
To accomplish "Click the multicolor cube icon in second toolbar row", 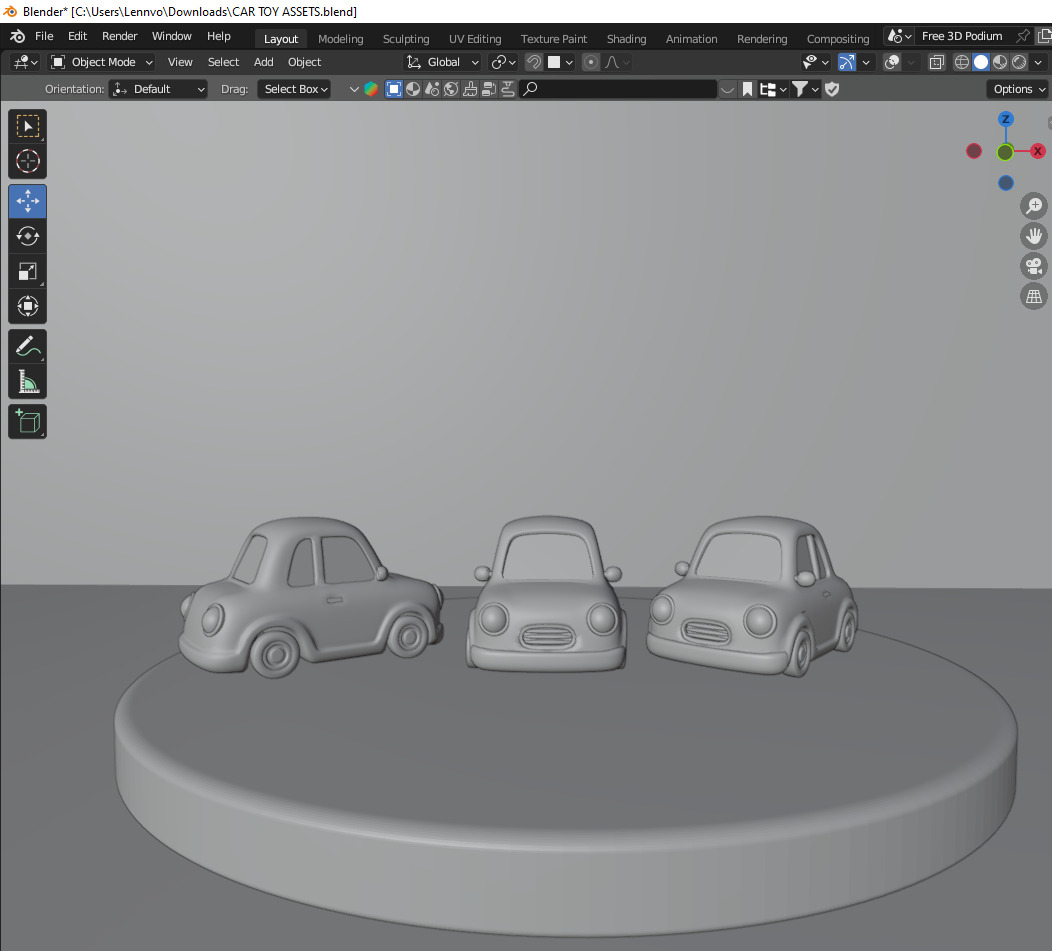I will (371, 89).
